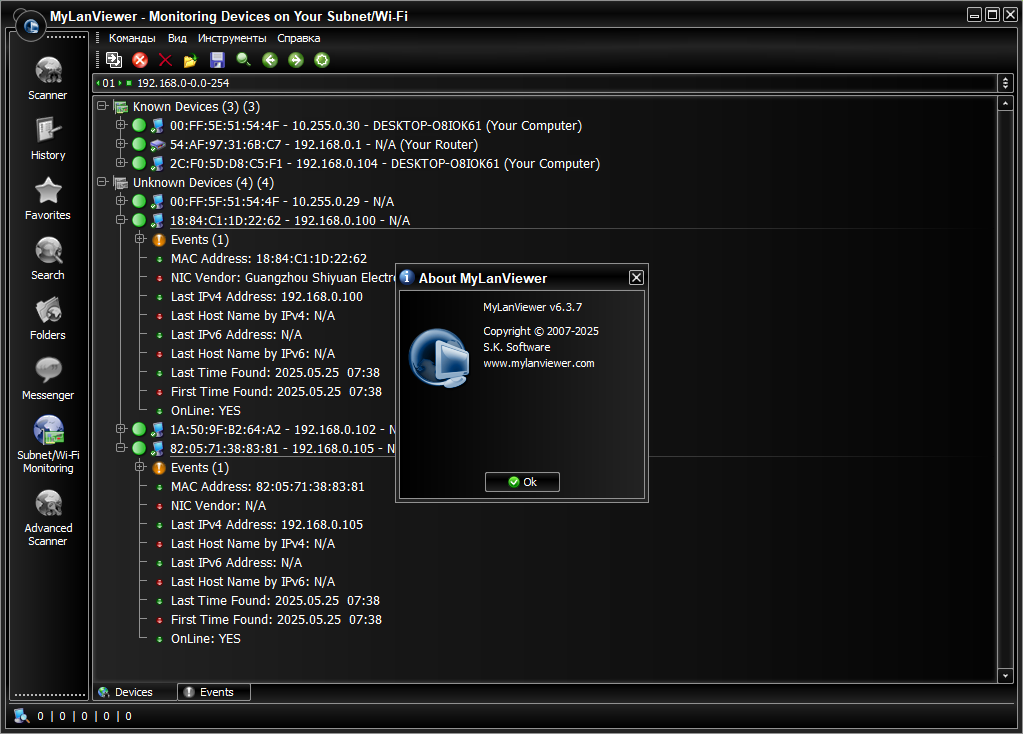Click the computer icon for 192.168.0.104
The image size is (1023, 734).
pyautogui.click(x=157, y=163)
